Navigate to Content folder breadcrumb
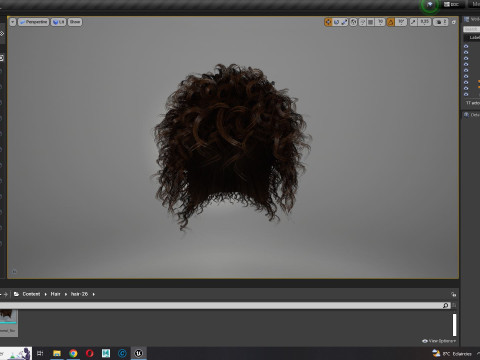Screen dimensions: 480x360 pyautogui.click(x=31, y=294)
